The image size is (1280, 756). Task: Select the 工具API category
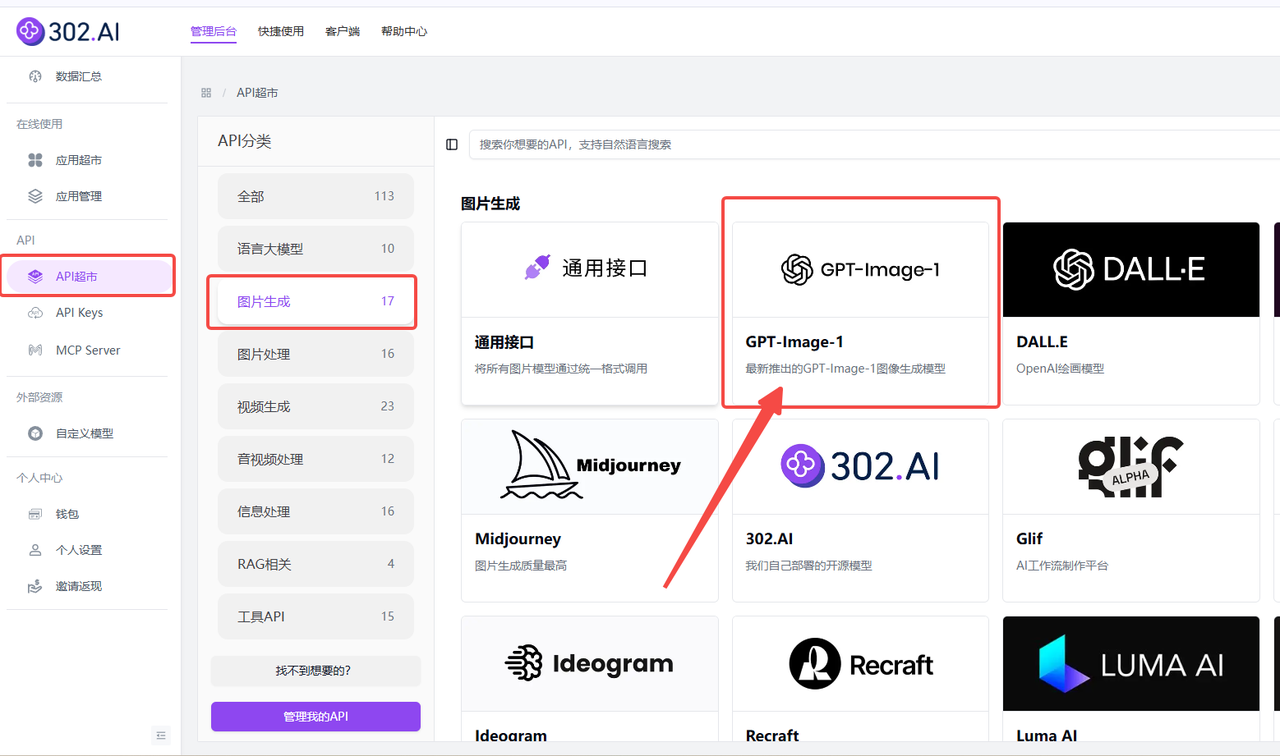tap(316, 616)
